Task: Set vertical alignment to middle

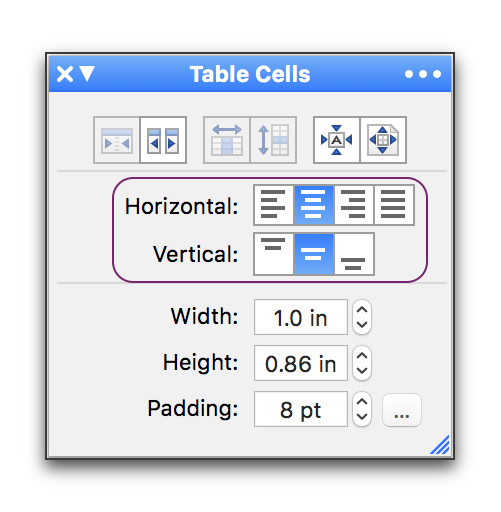Action: [314, 254]
